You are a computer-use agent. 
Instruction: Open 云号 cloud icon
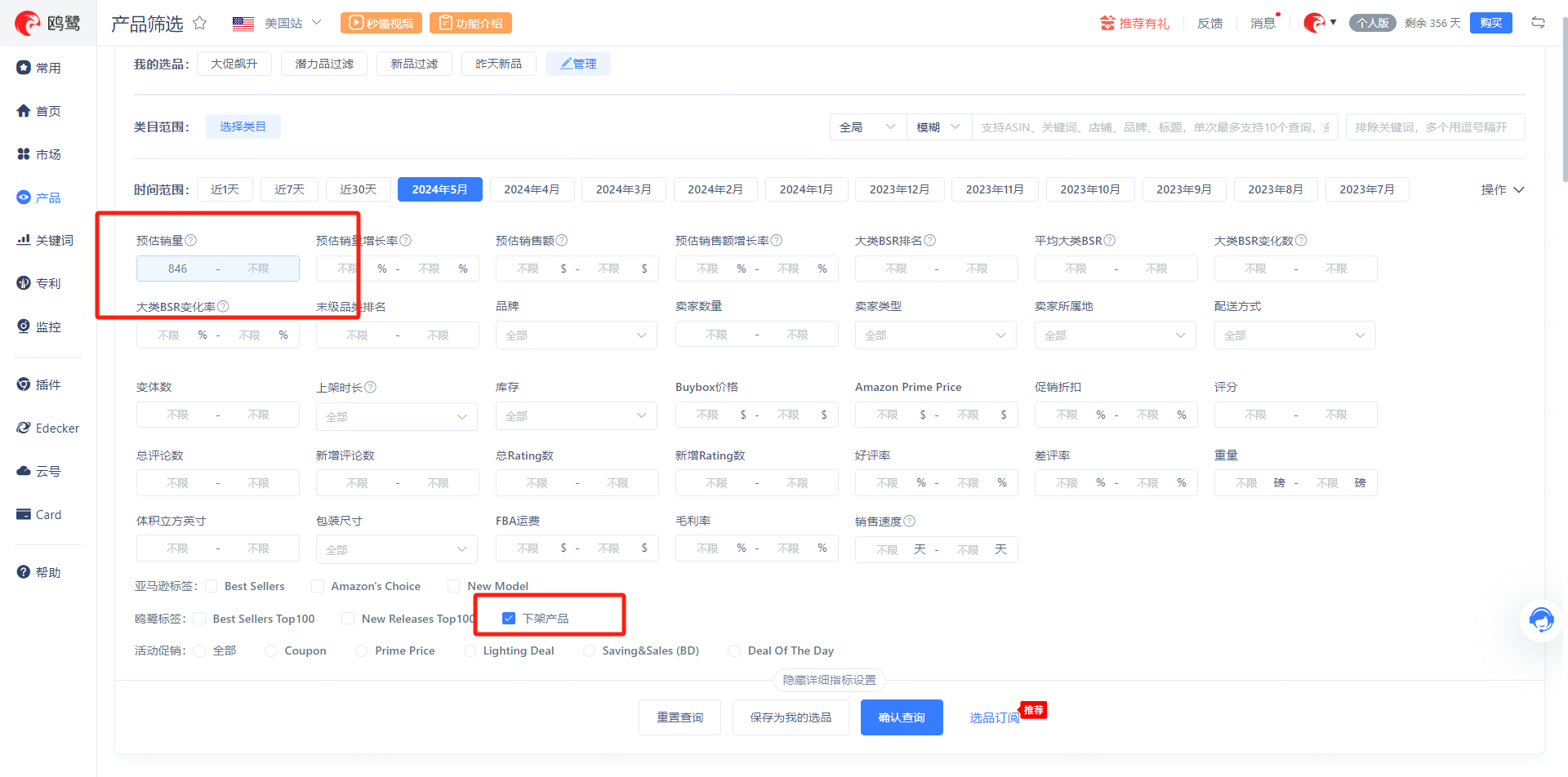(24, 471)
